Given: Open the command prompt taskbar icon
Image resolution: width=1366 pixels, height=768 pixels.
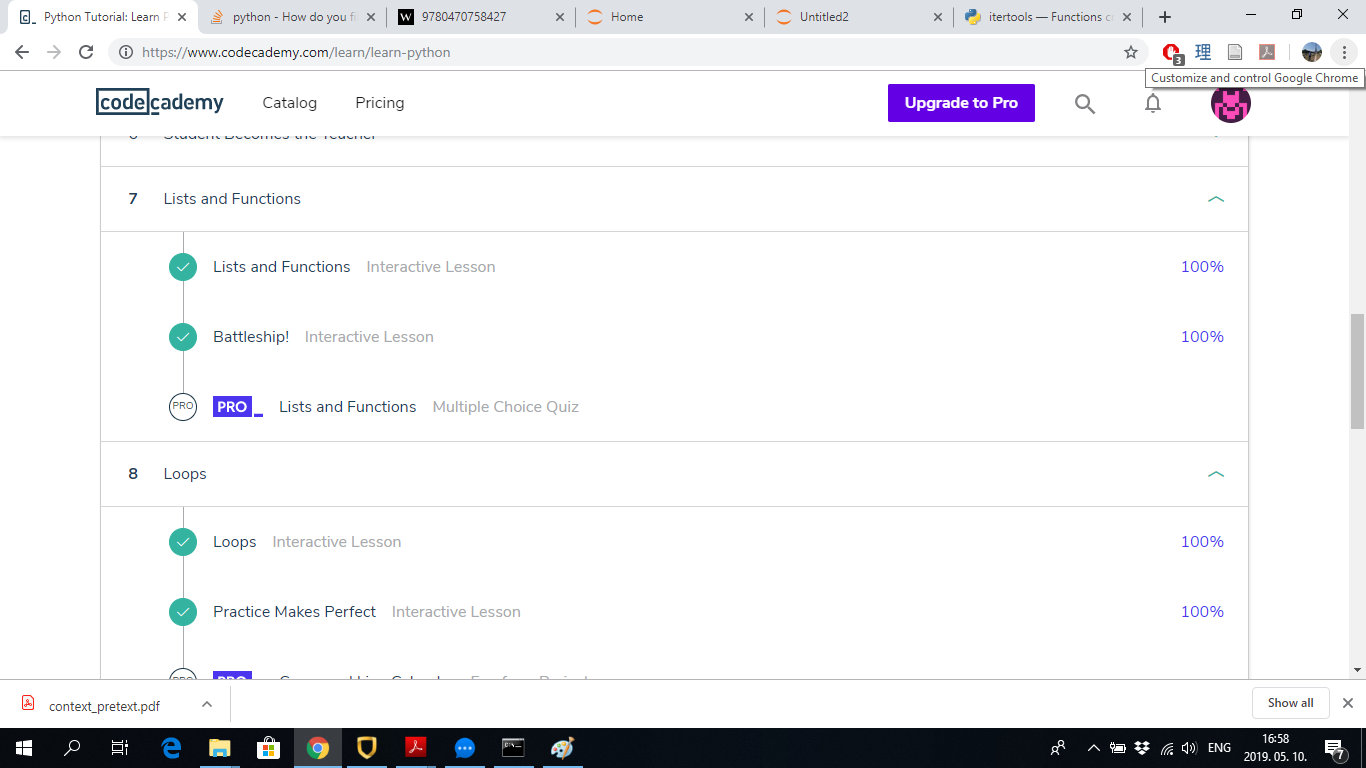Looking at the screenshot, I should [x=514, y=748].
